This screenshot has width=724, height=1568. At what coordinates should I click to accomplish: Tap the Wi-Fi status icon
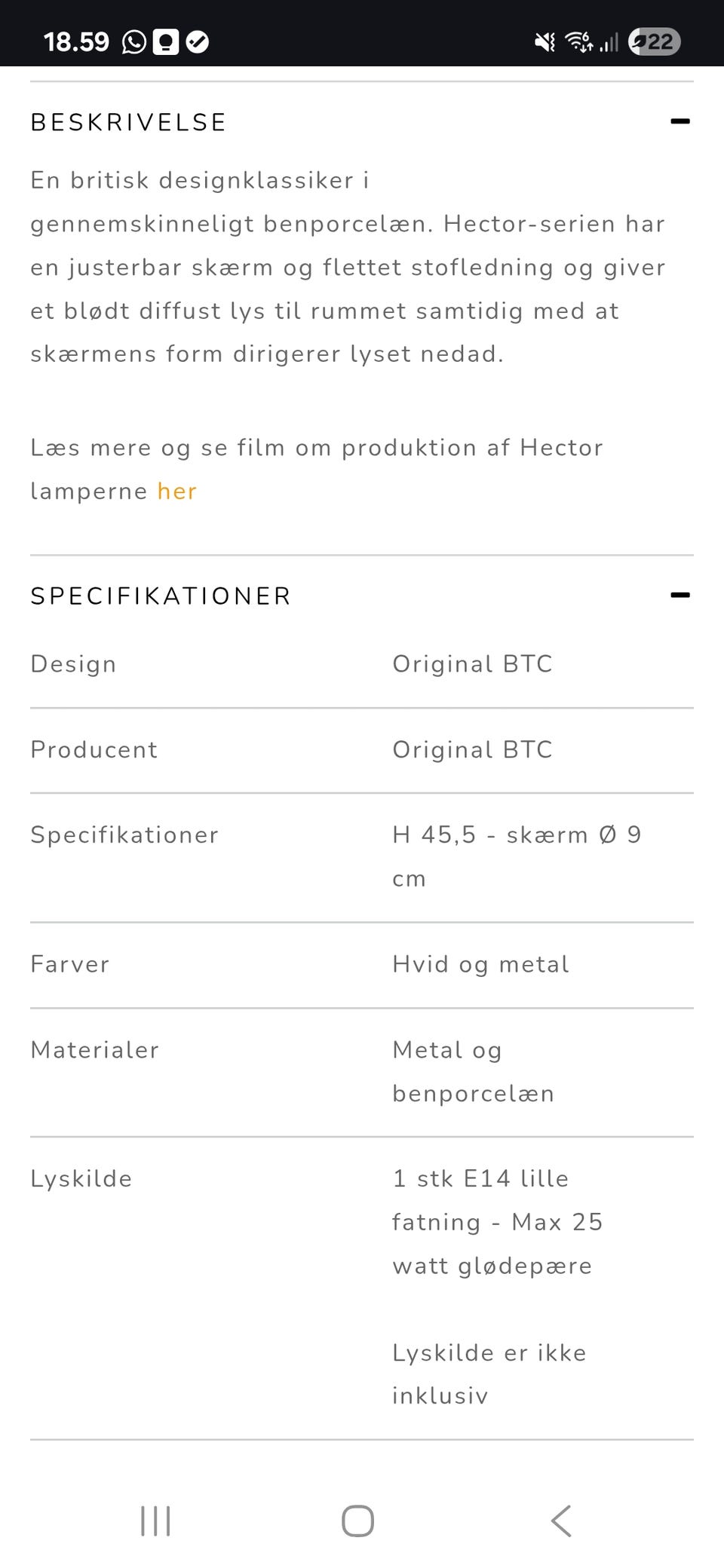click(x=579, y=42)
